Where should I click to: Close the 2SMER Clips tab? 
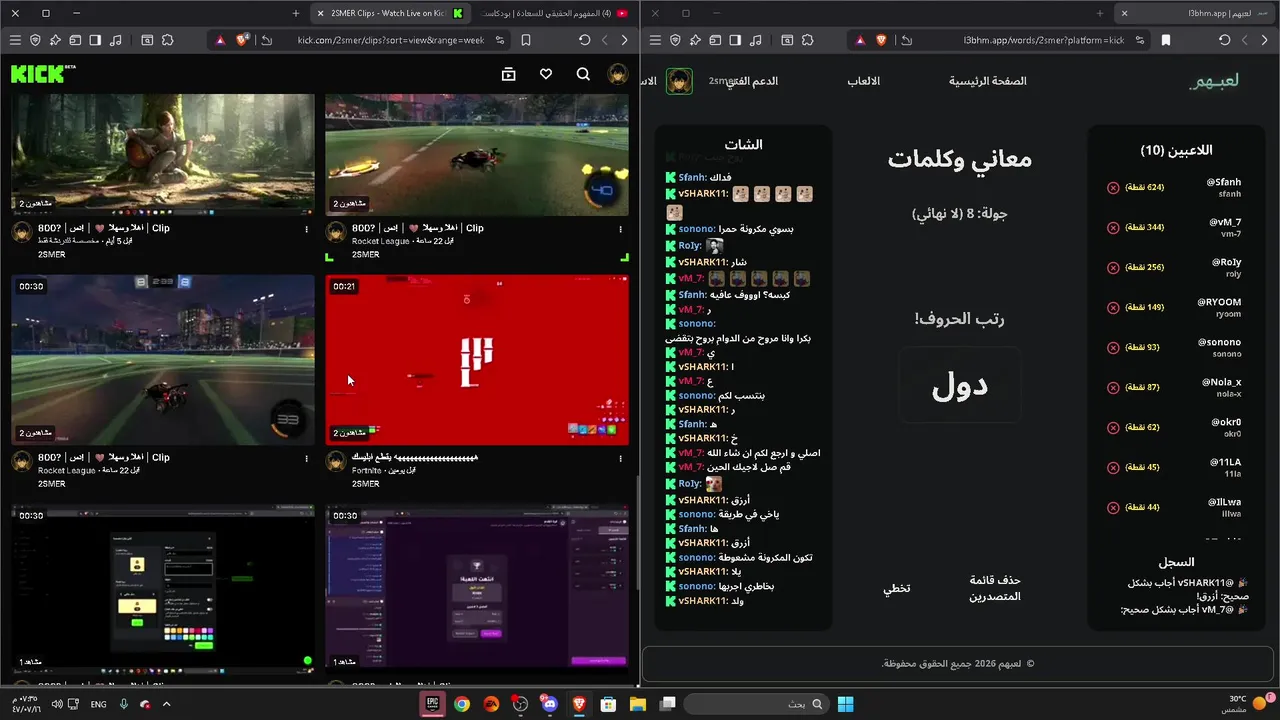point(320,13)
